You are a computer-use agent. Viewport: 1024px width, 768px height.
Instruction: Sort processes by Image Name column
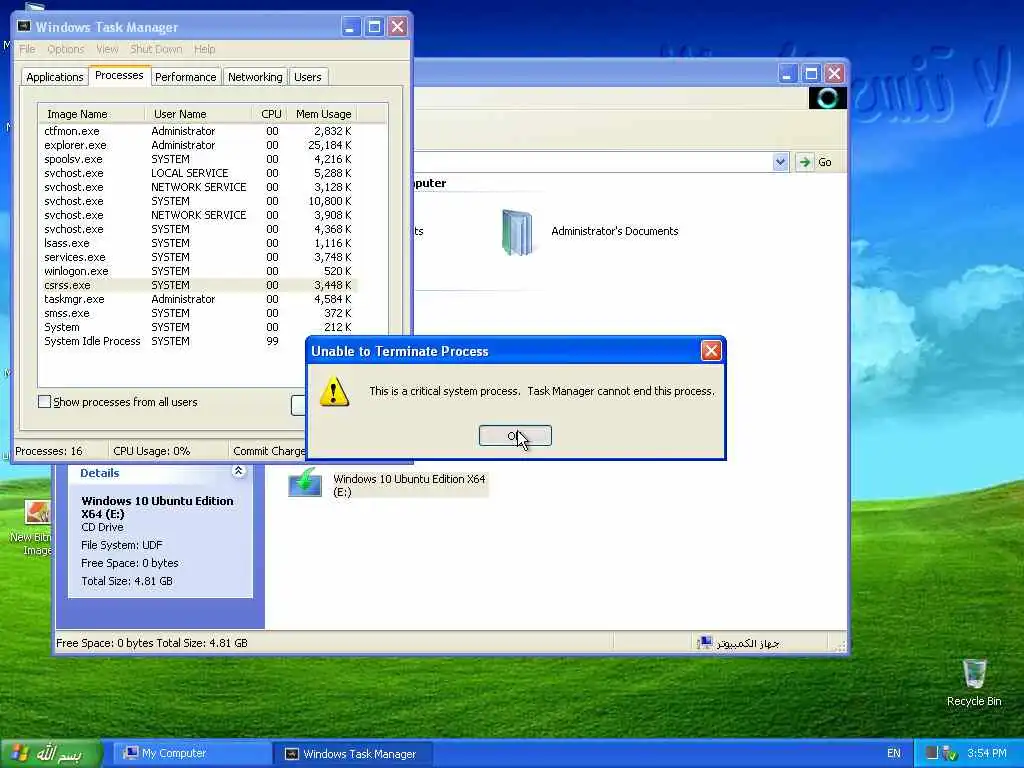coord(91,114)
